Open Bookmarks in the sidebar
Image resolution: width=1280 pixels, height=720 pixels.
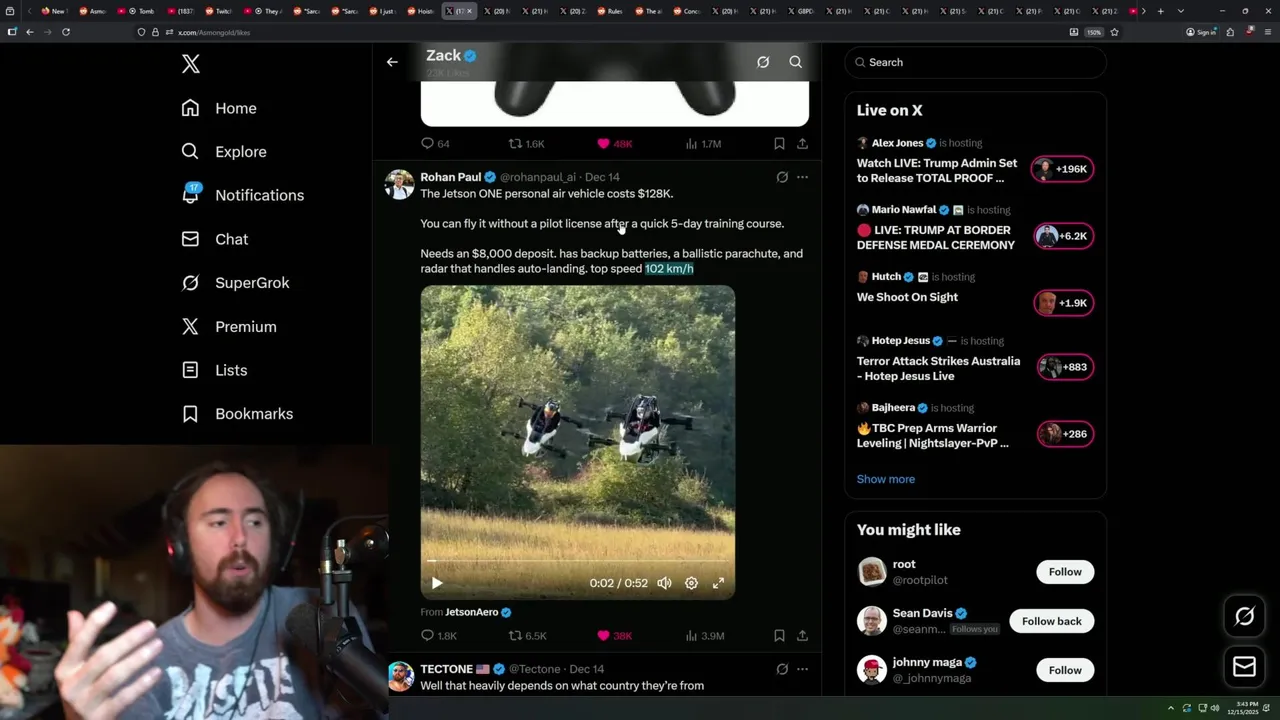tap(237, 414)
